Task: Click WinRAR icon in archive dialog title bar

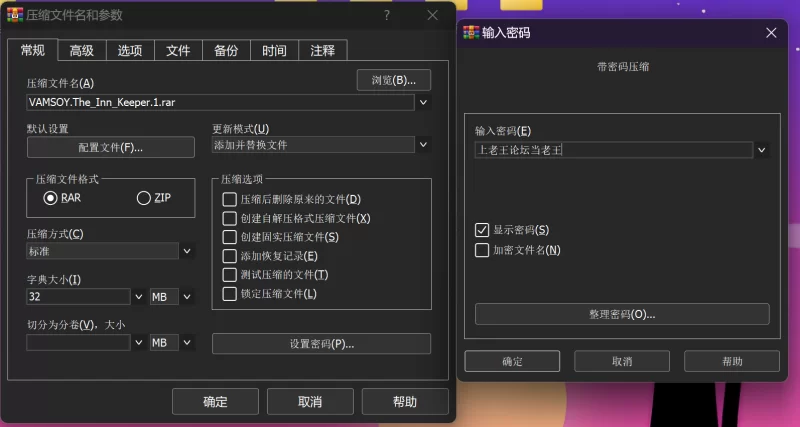Action: 15,15
